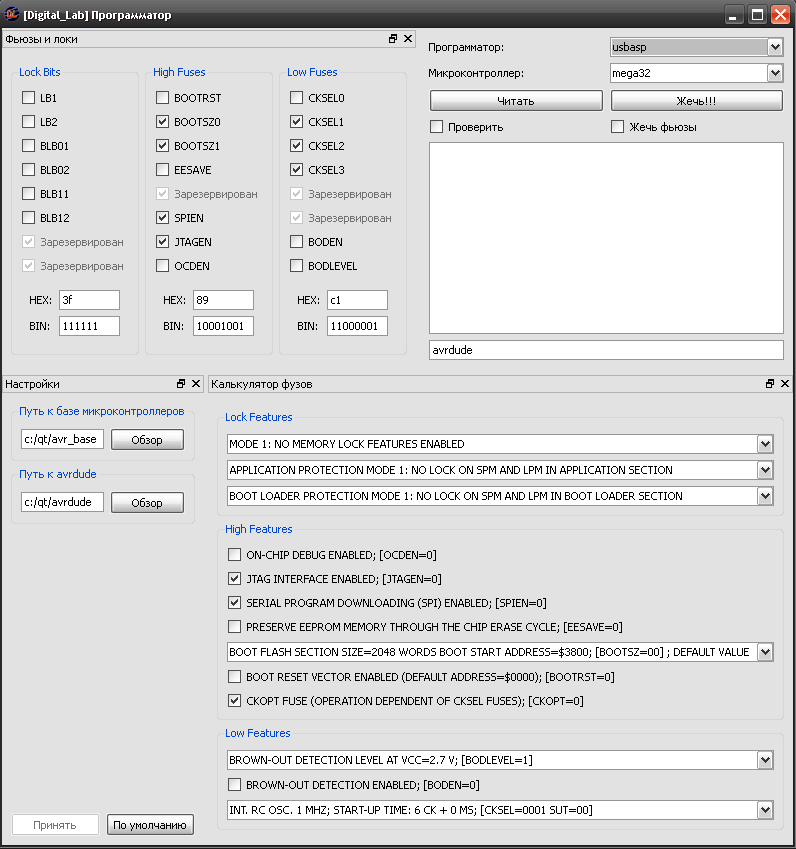Float the Фьюзы и локи panel
The image size is (796, 849).
click(x=393, y=39)
